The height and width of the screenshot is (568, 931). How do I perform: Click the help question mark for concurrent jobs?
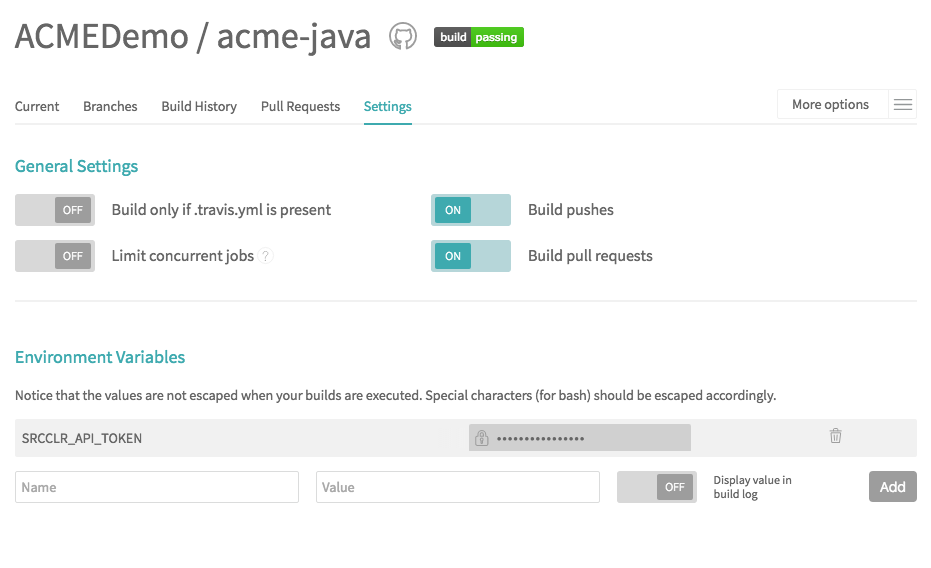(x=266, y=256)
